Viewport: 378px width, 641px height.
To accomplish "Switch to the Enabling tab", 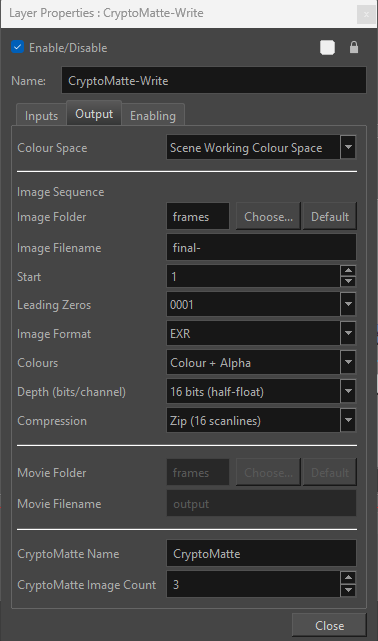I will tap(153, 116).
